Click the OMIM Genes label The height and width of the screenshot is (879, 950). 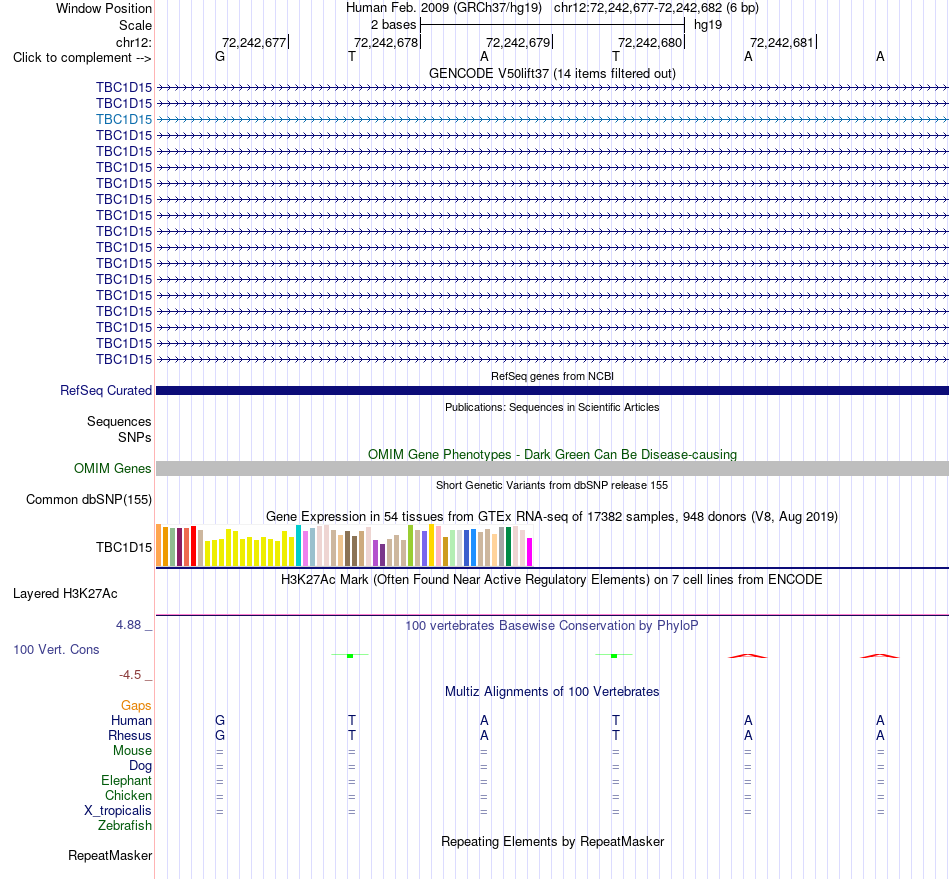[112, 468]
